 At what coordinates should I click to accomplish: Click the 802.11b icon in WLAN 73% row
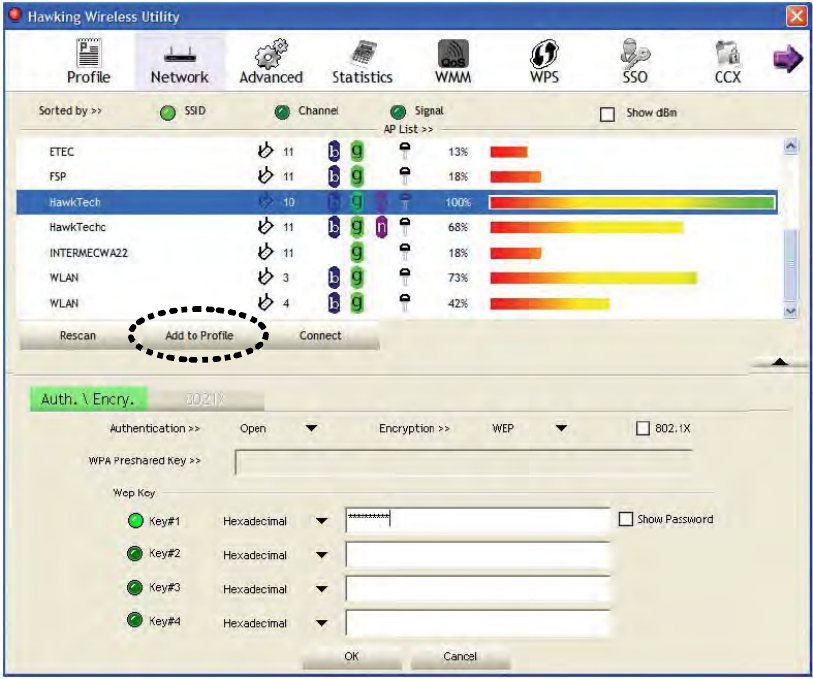tap(334, 277)
